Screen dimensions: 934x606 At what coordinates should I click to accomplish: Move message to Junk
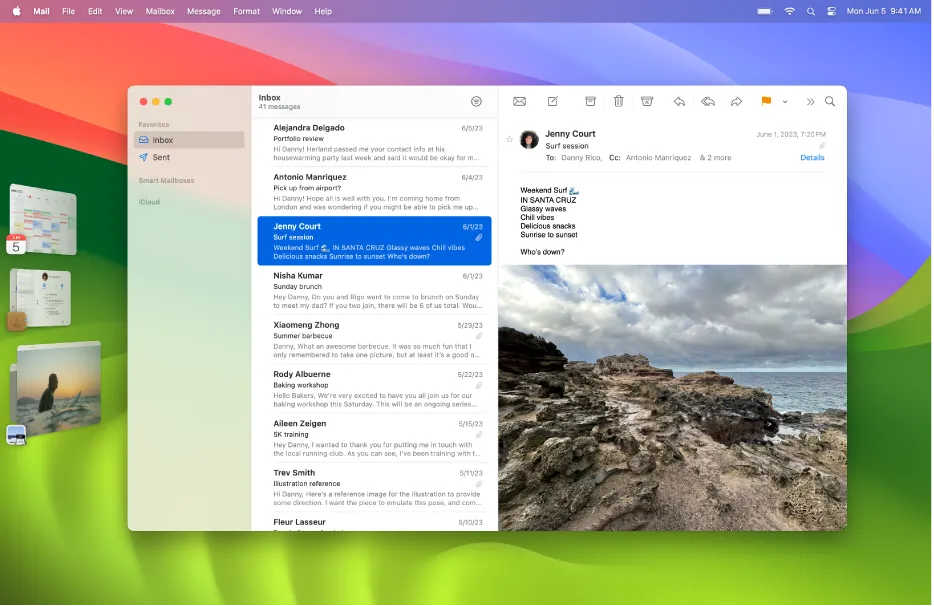pyautogui.click(x=647, y=101)
